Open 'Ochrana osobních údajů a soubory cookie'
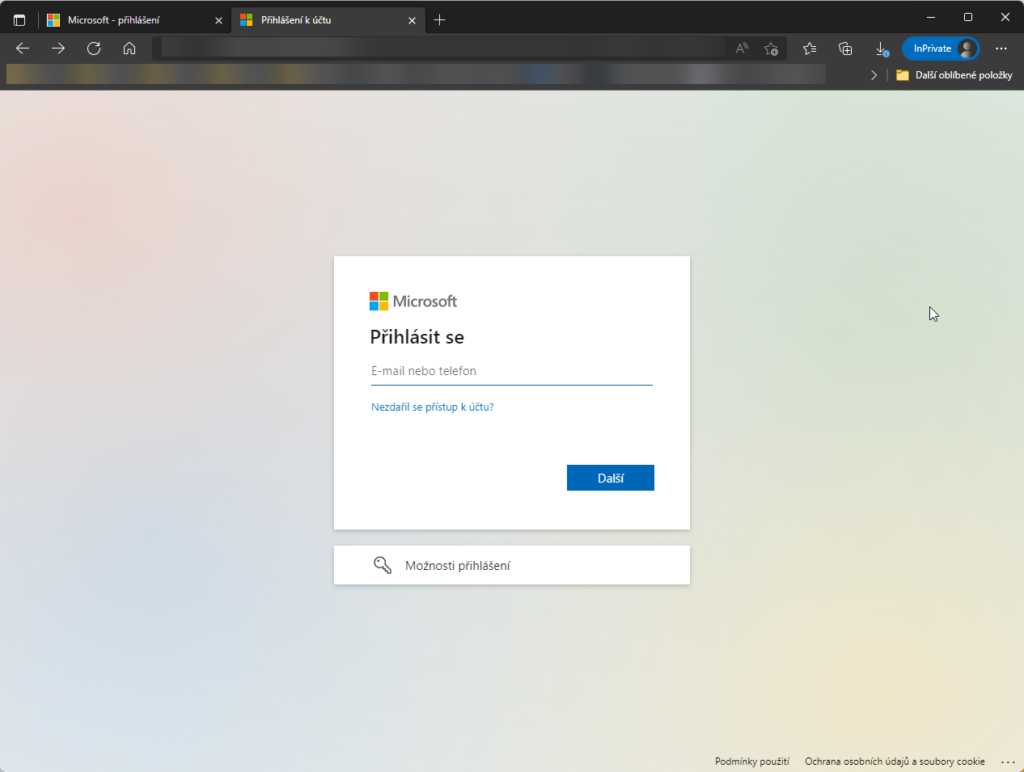The width and height of the screenshot is (1024, 772). point(895,762)
